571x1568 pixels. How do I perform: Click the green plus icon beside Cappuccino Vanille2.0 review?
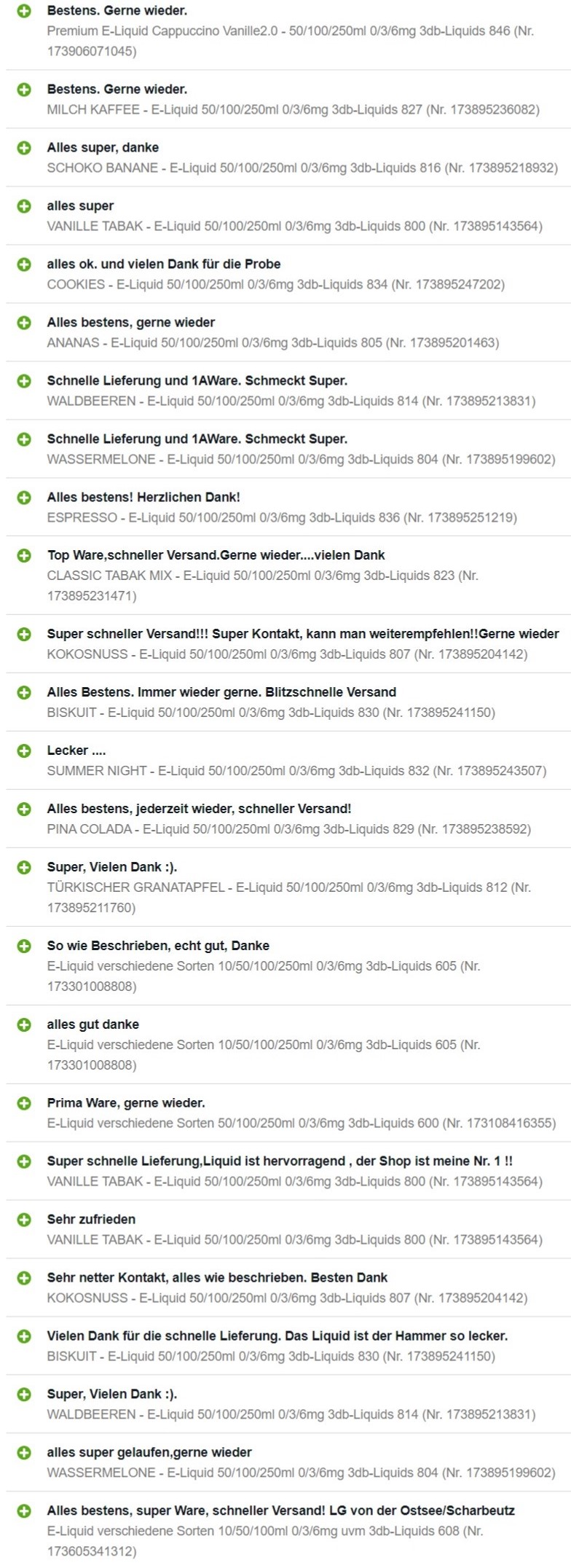pos(24,11)
